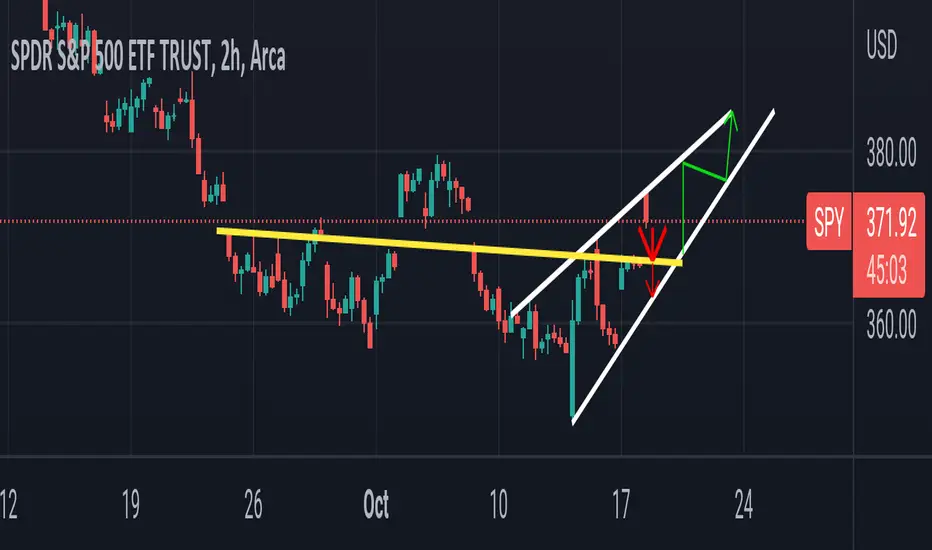Click the Oct date axis label

pos(376,505)
